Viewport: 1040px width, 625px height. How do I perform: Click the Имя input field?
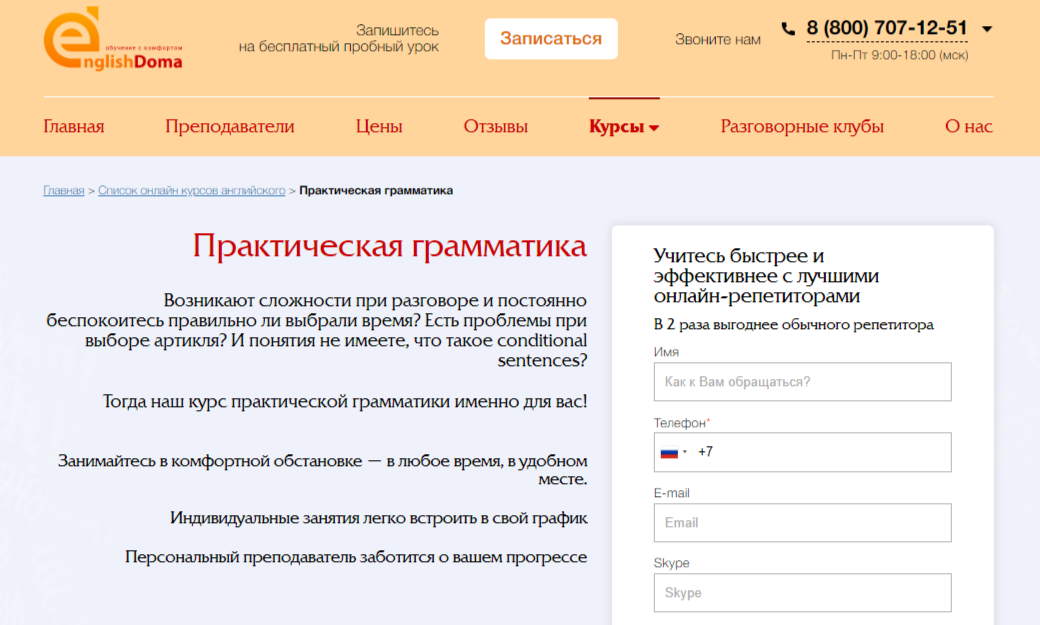tap(801, 382)
